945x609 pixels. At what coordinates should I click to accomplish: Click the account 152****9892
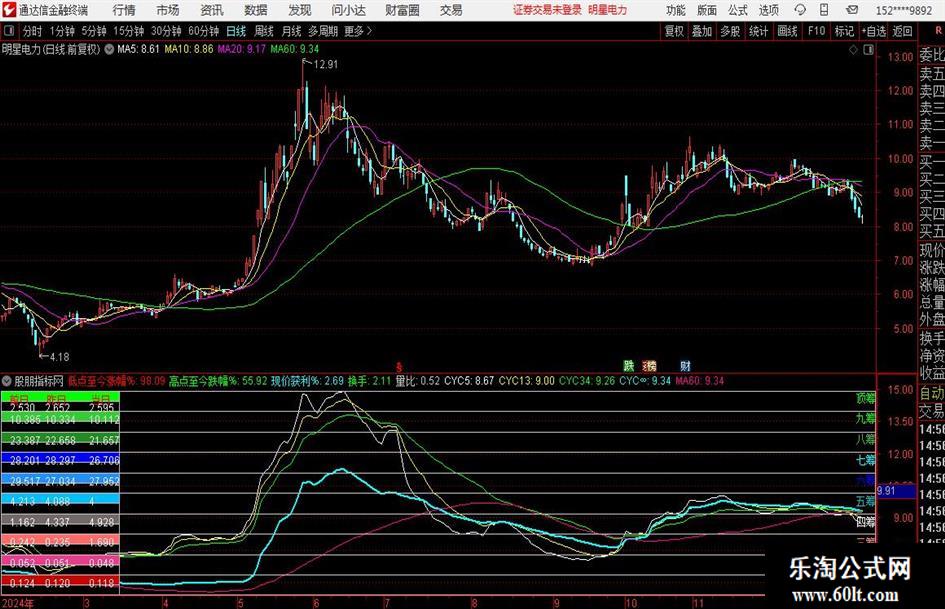(904, 10)
